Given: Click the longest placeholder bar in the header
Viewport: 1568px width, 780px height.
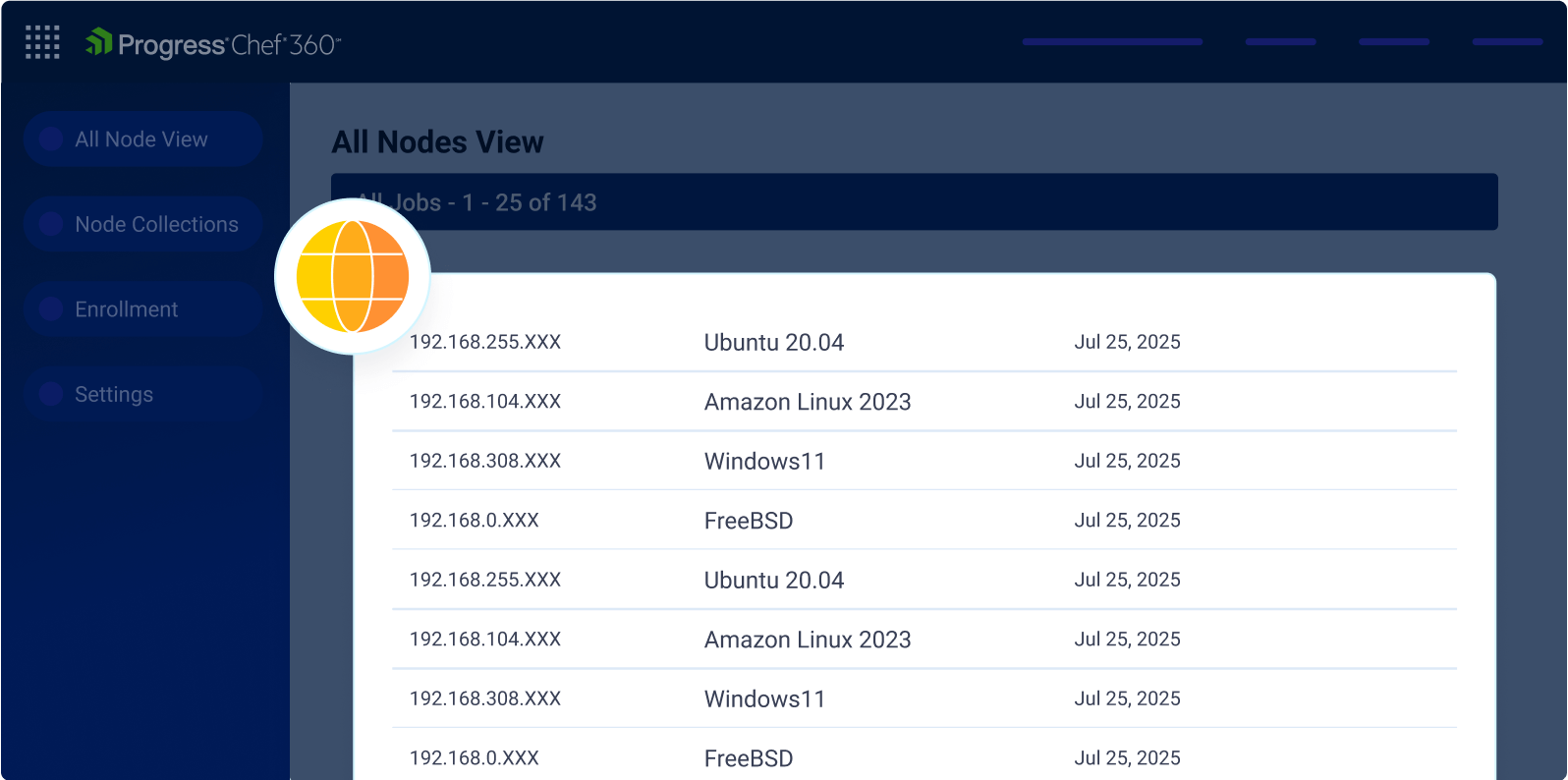Looking at the screenshot, I should tap(1112, 42).
